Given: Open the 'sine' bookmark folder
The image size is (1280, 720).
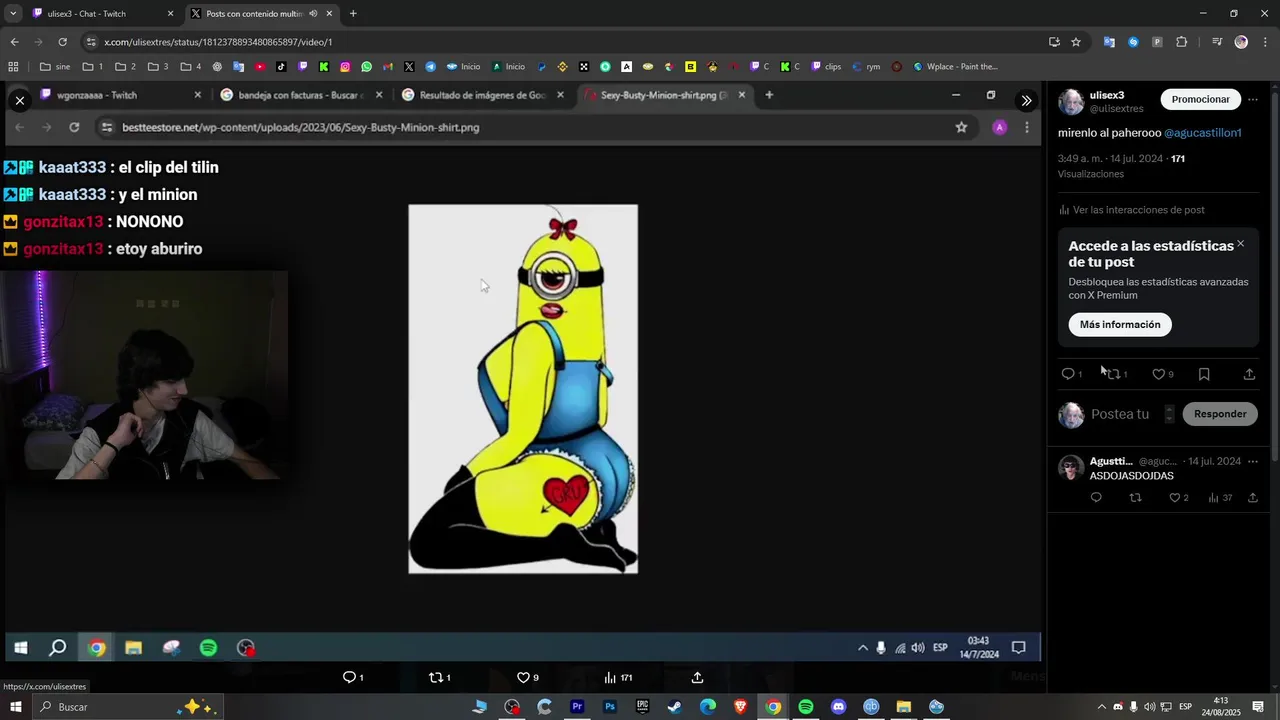Looking at the screenshot, I should tap(55, 67).
